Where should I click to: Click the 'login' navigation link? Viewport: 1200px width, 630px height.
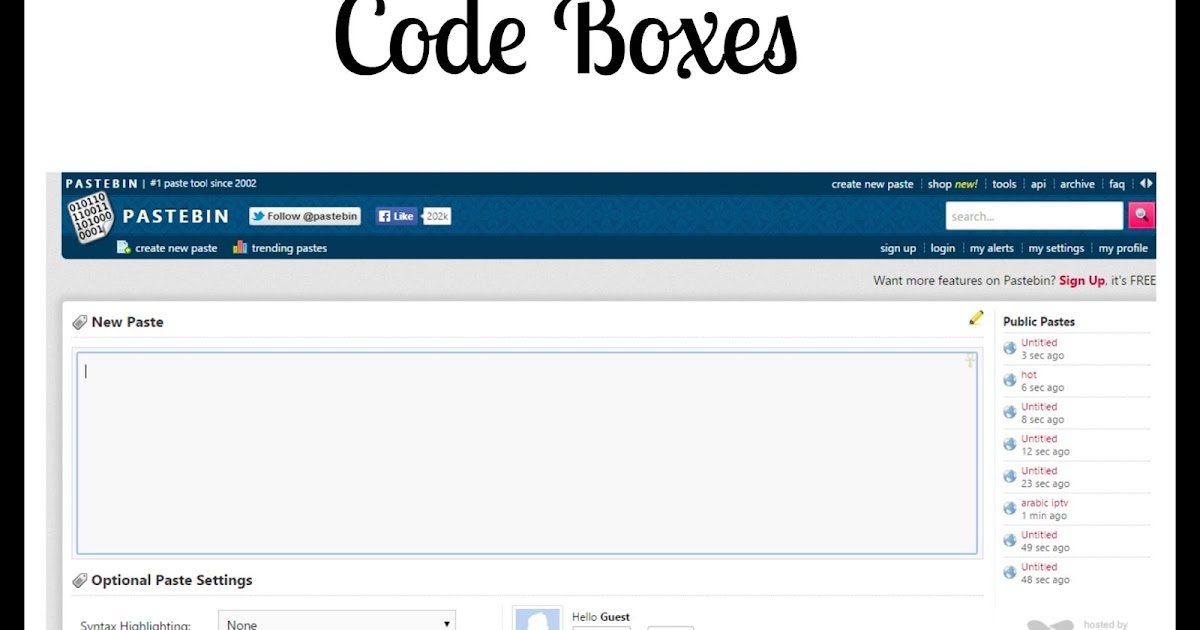943,248
